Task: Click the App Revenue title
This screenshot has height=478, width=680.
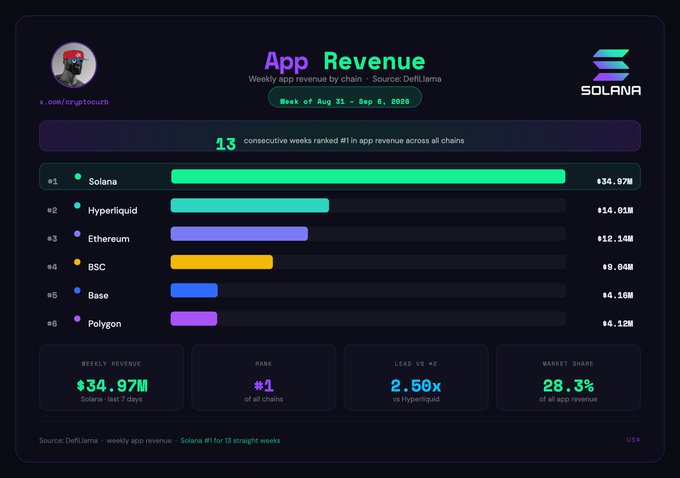Action: click(x=345, y=61)
